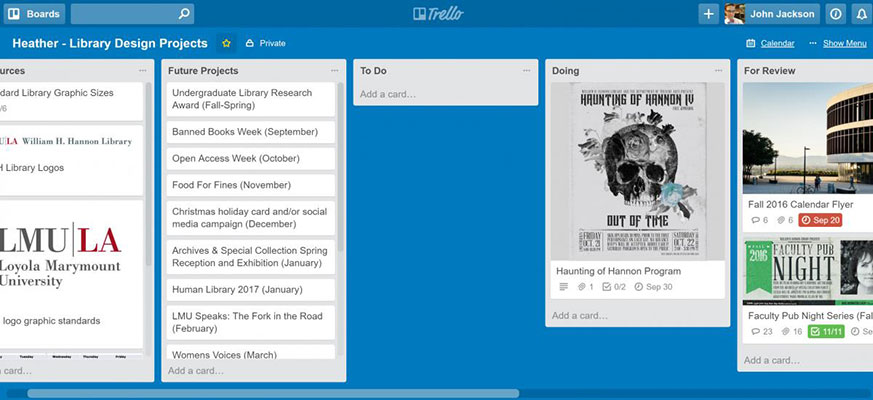Add a card to For Review list
This screenshot has height=400, width=873.
772,360
